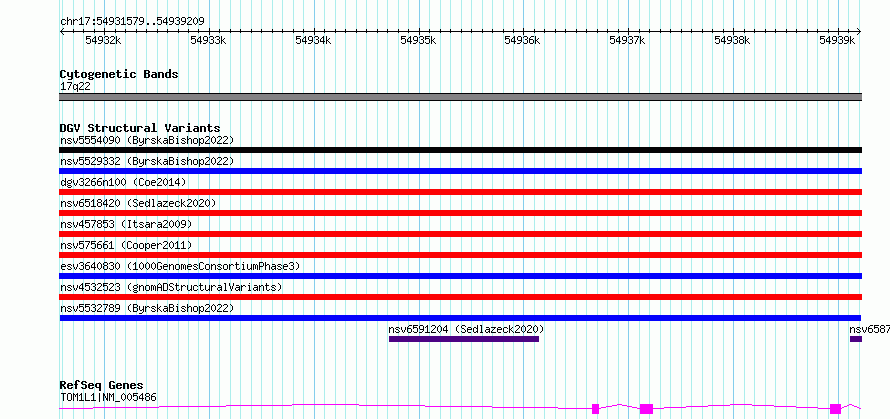The width and height of the screenshot is (890, 419).
Task: Click the 54935k ruler tick label
Action: click(418, 40)
